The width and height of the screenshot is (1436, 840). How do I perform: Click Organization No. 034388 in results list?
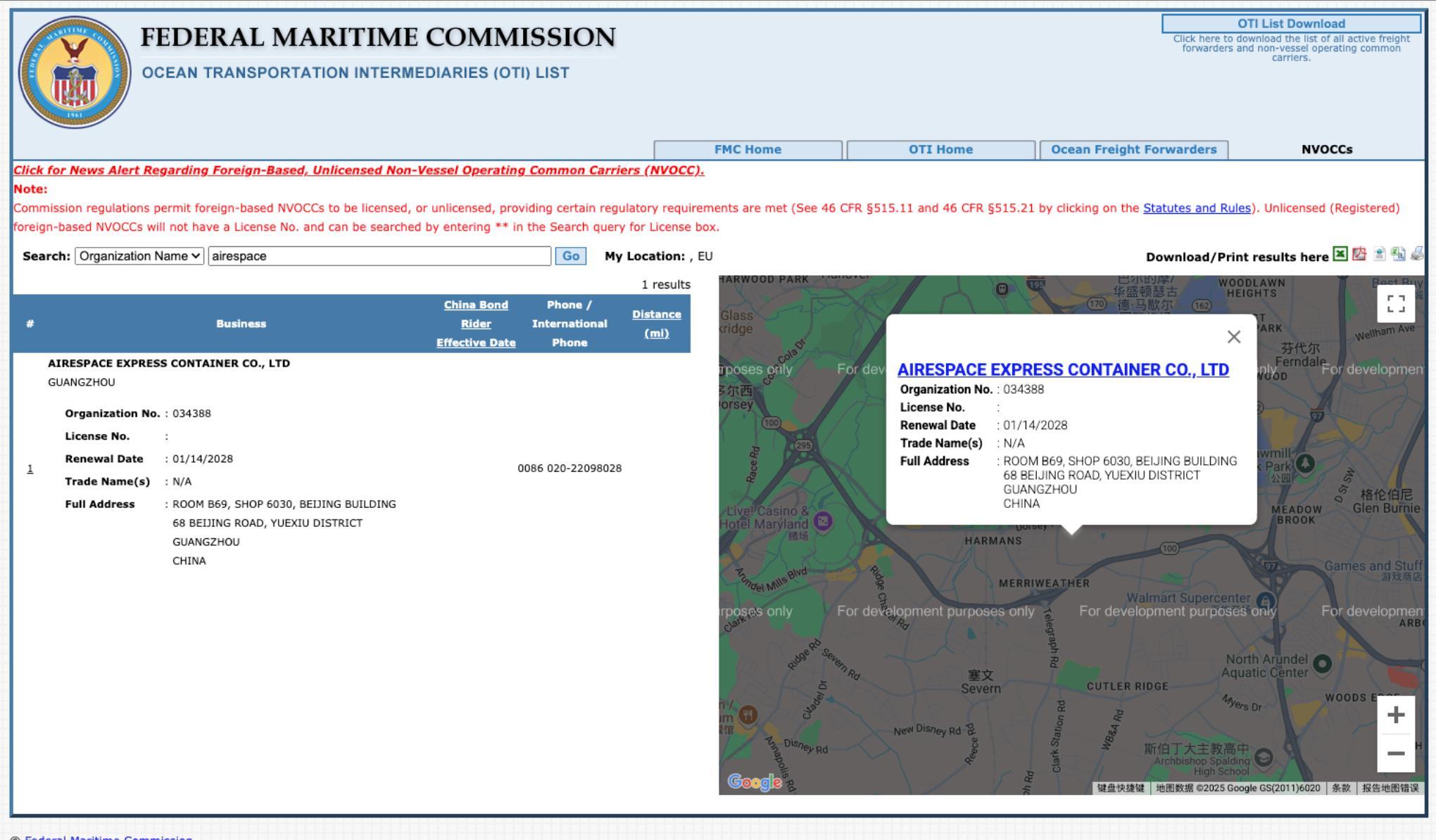point(191,414)
